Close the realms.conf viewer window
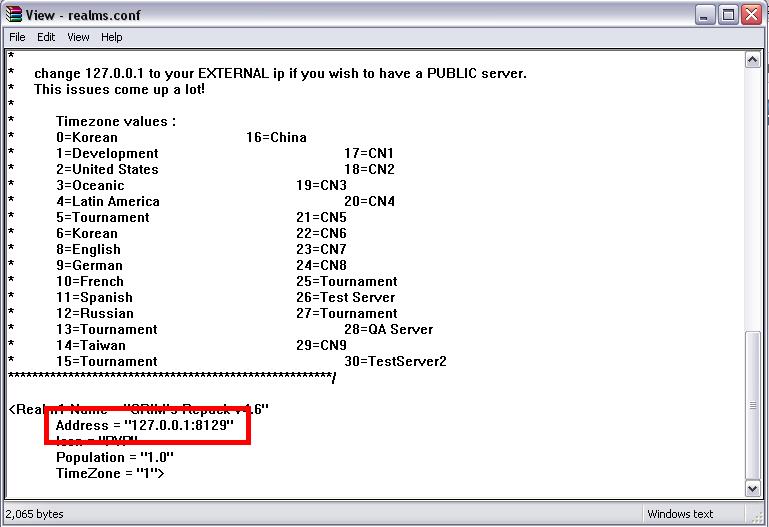Viewport: 769px width, 527px height. tap(752, 14)
